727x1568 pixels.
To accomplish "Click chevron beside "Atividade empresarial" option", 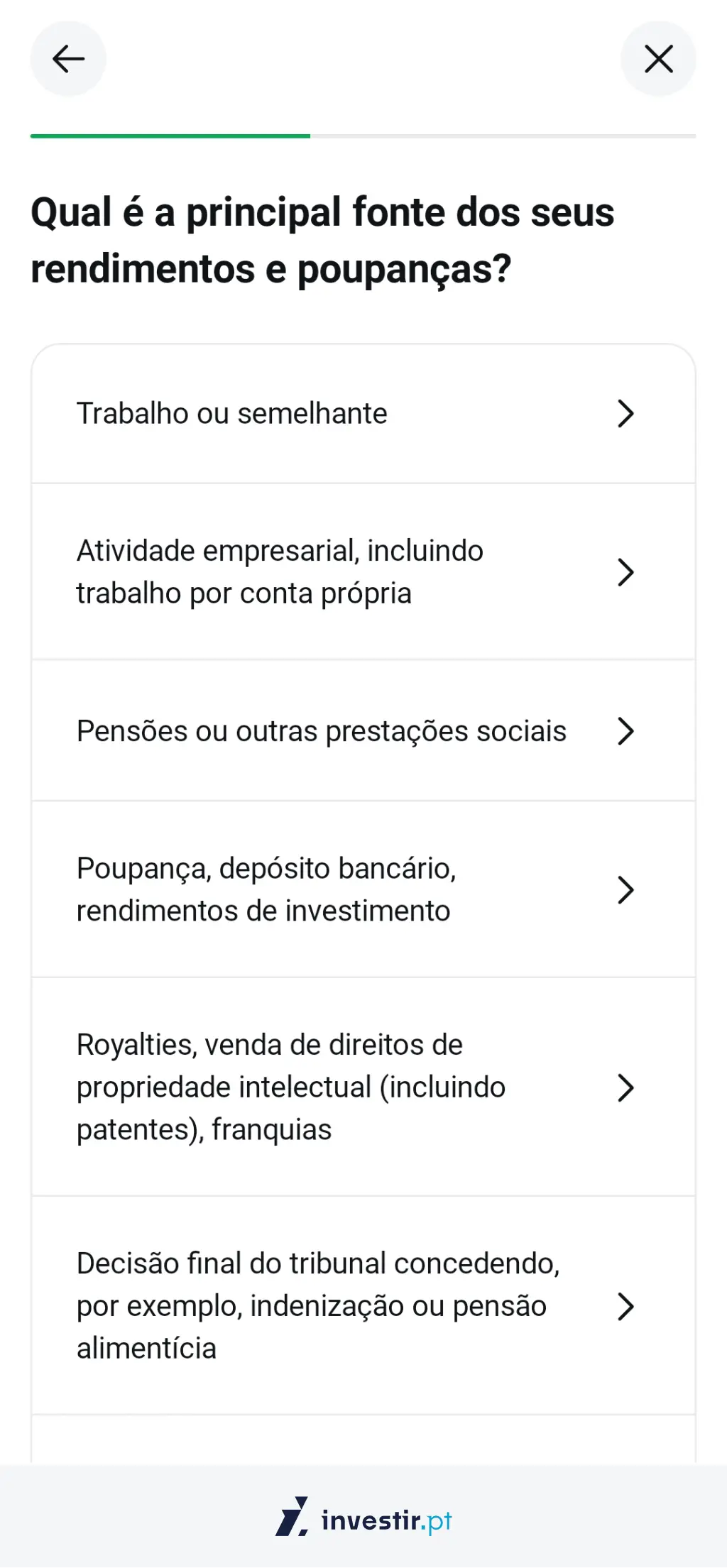I will click(625, 572).
